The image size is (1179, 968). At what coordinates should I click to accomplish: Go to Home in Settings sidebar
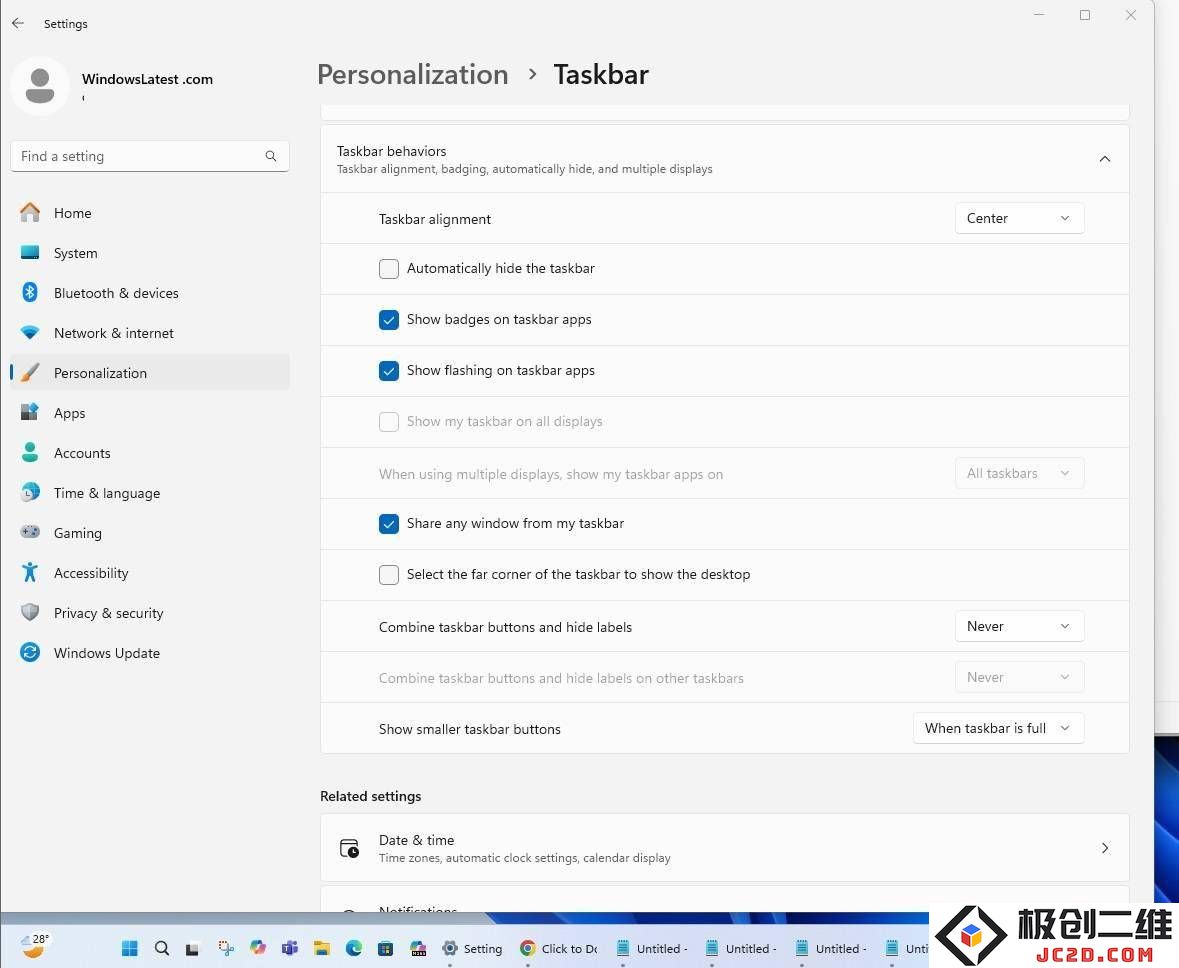pos(150,213)
